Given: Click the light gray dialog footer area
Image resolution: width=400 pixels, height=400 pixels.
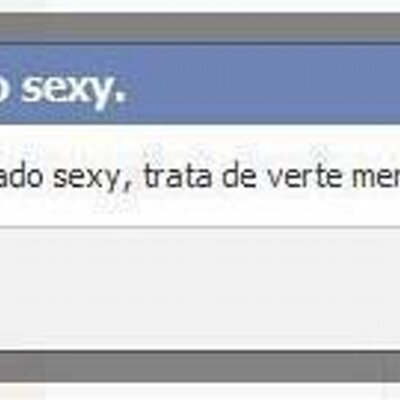Looking at the screenshot, I should [200, 289].
